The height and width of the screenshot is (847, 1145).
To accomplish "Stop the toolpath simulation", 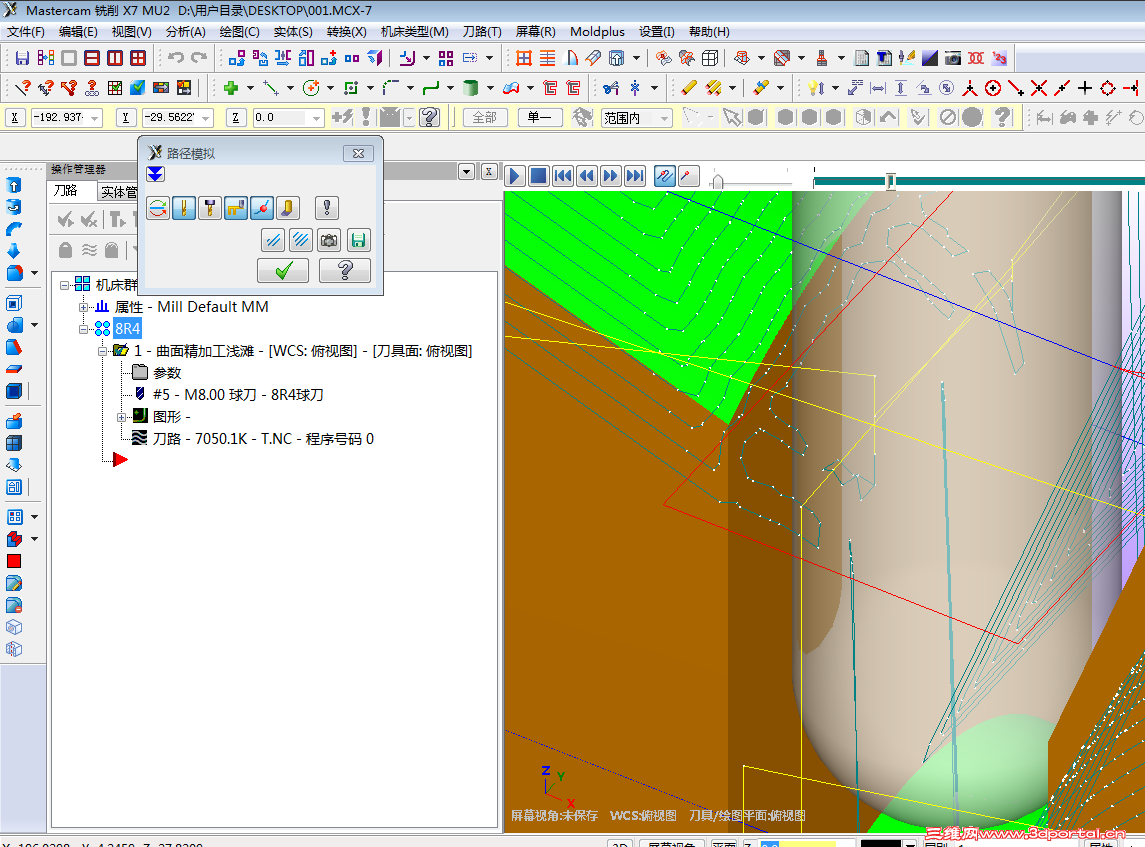I will (x=538, y=176).
